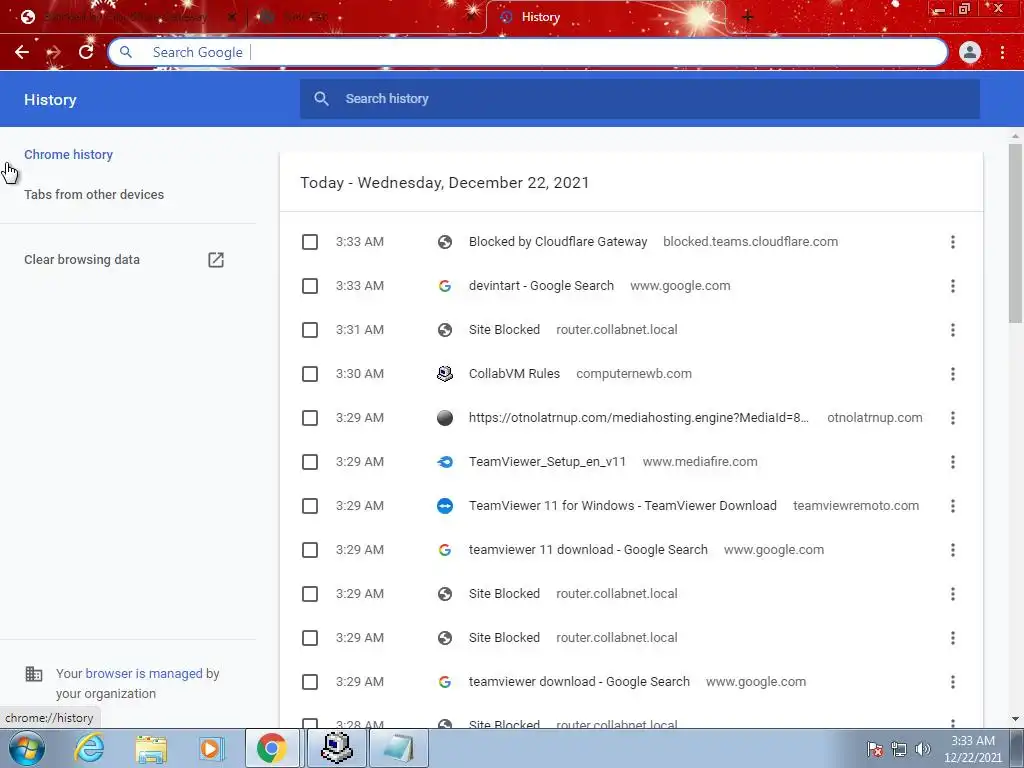Check the TeamViewer 11 for Windows entry checkbox
1024x768 pixels.
tap(310, 506)
